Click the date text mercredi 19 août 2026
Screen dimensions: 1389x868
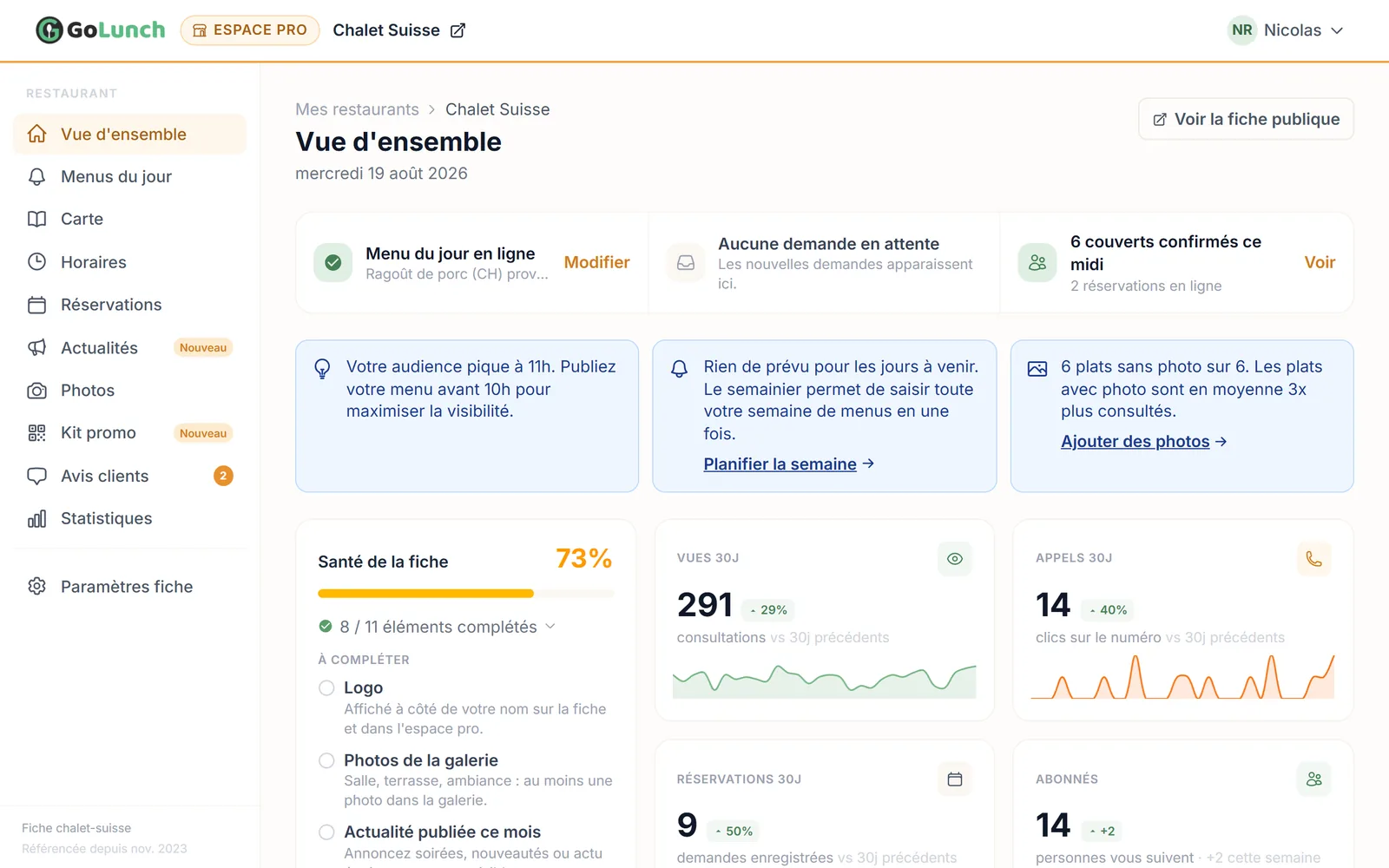[x=381, y=174]
